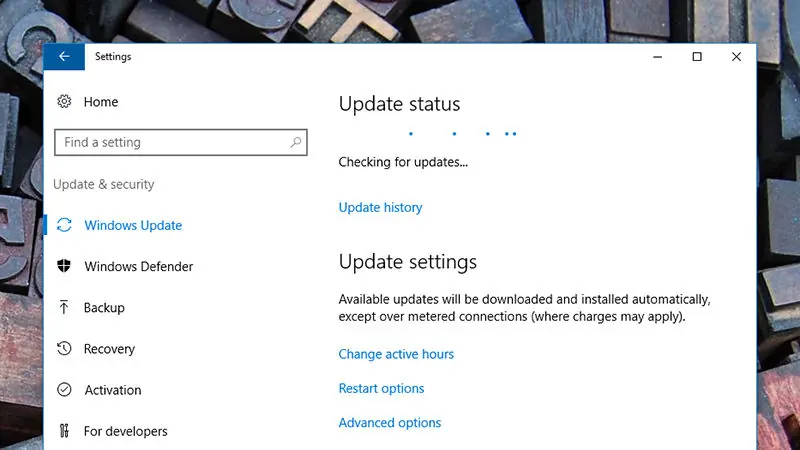Click the magnifier search icon
The height and width of the screenshot is (450, 800).
tap(296, 142)
